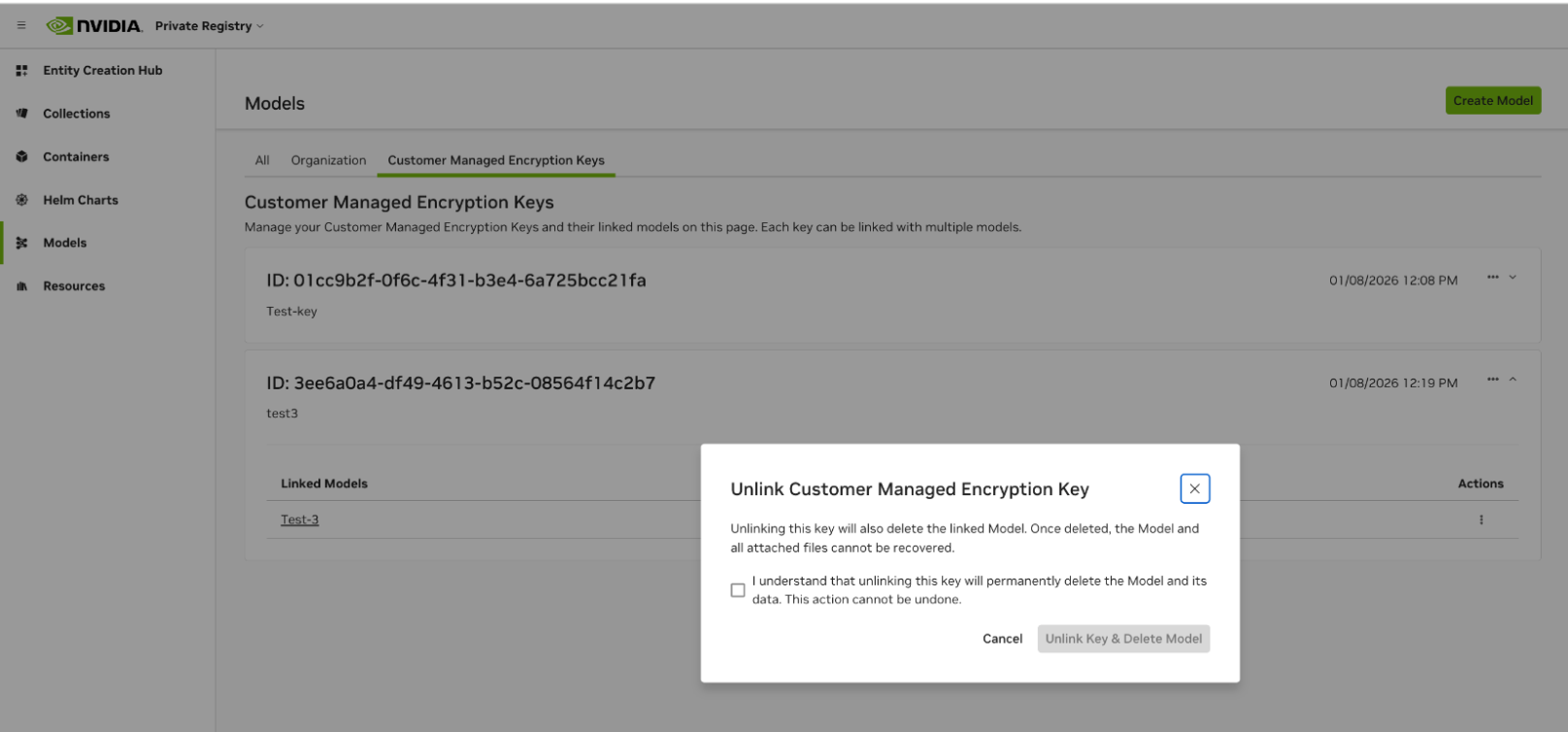This screenshot has height=732, width=1568.
Task: Click the Create Model button
Action: tap(1492, 100)
